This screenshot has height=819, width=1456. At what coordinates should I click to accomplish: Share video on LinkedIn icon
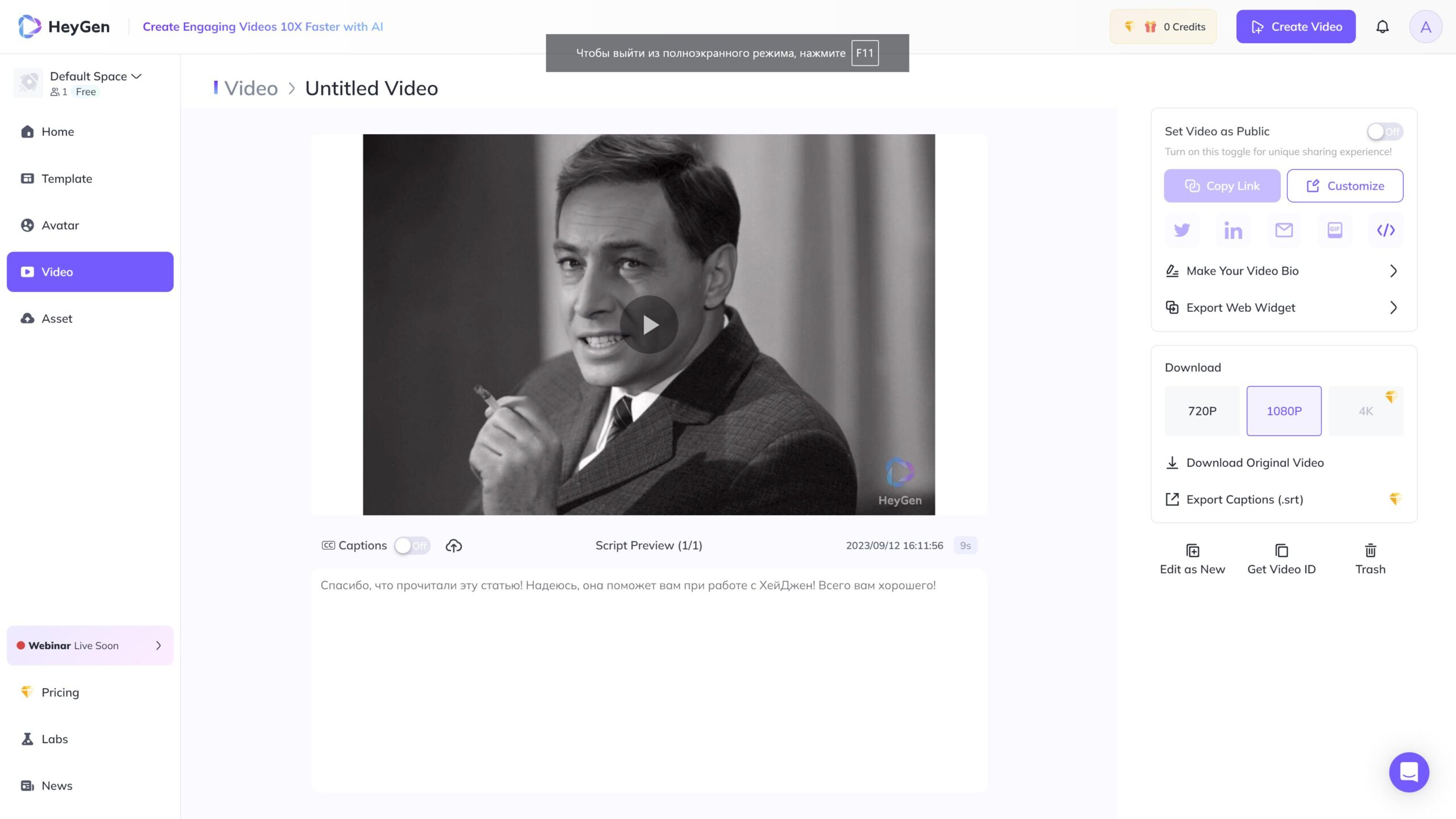click(x=1232, y=230)
